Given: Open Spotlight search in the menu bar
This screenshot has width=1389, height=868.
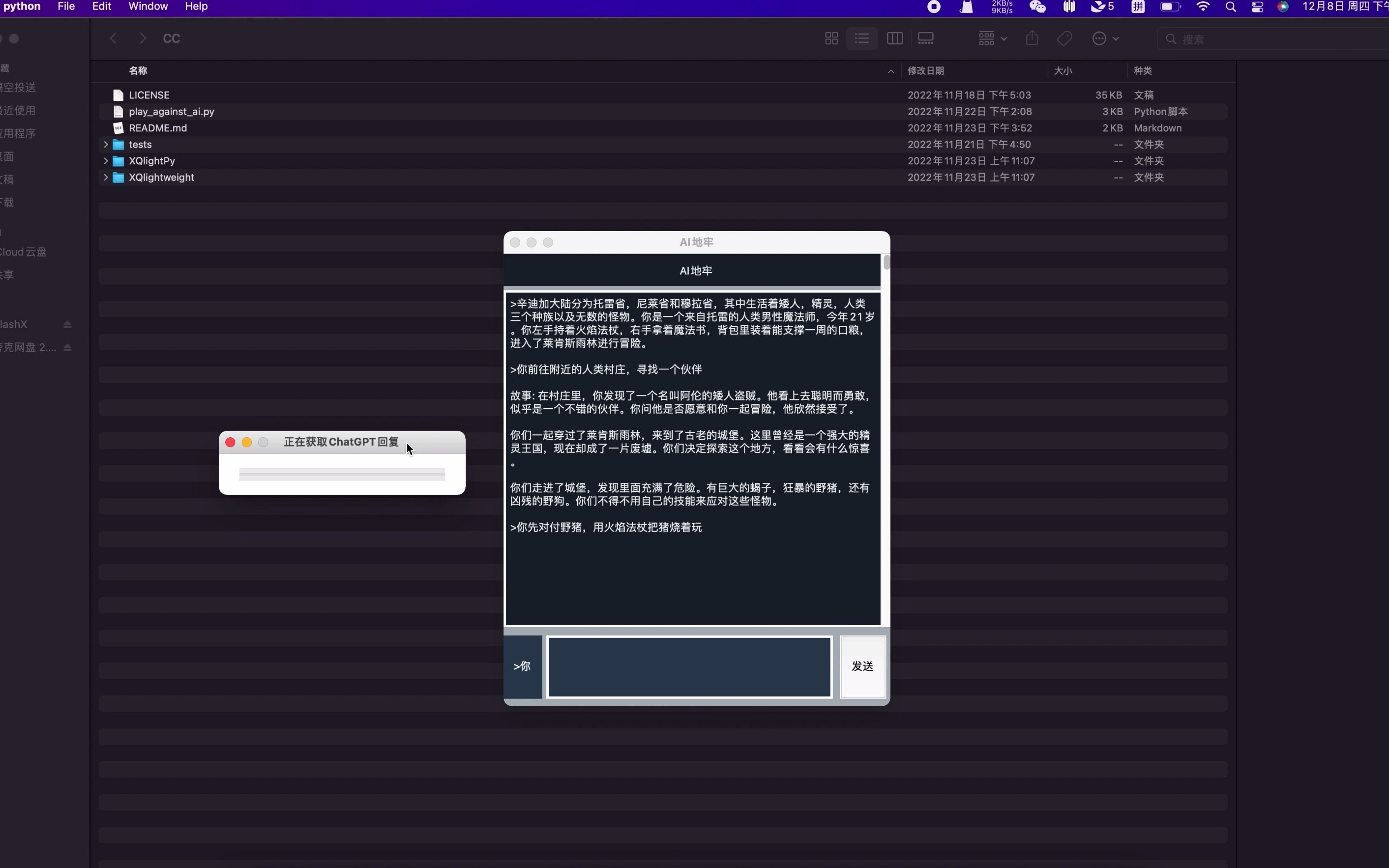Looking at the screenshot, I should 1230,7.
